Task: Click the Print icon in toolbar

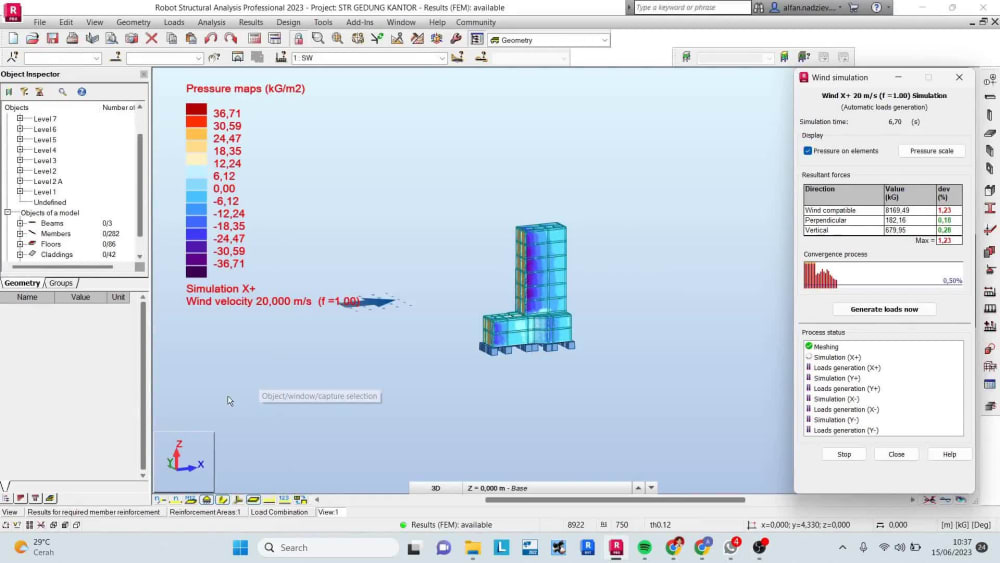Action: pyautogui.click(x=72, y=40)
